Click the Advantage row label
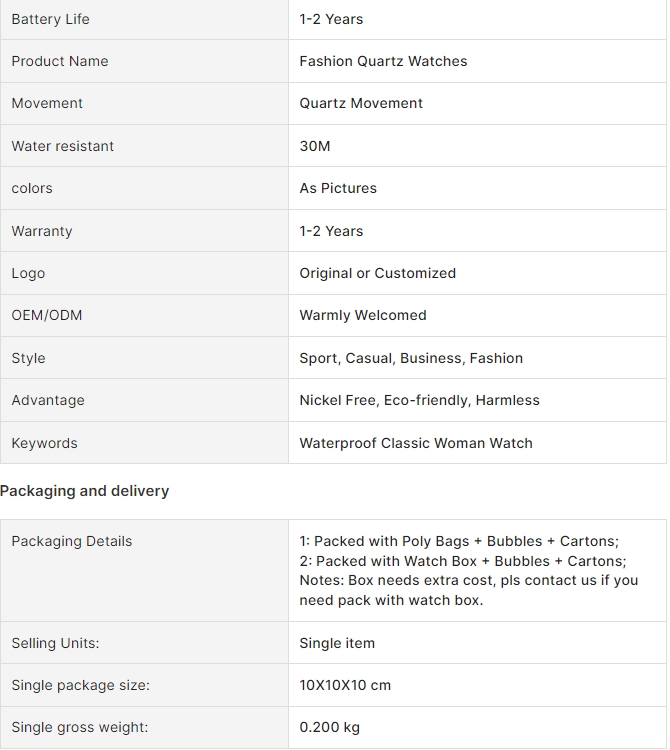The height and width of the screenshot is (750, 670). tap(48, 400)
